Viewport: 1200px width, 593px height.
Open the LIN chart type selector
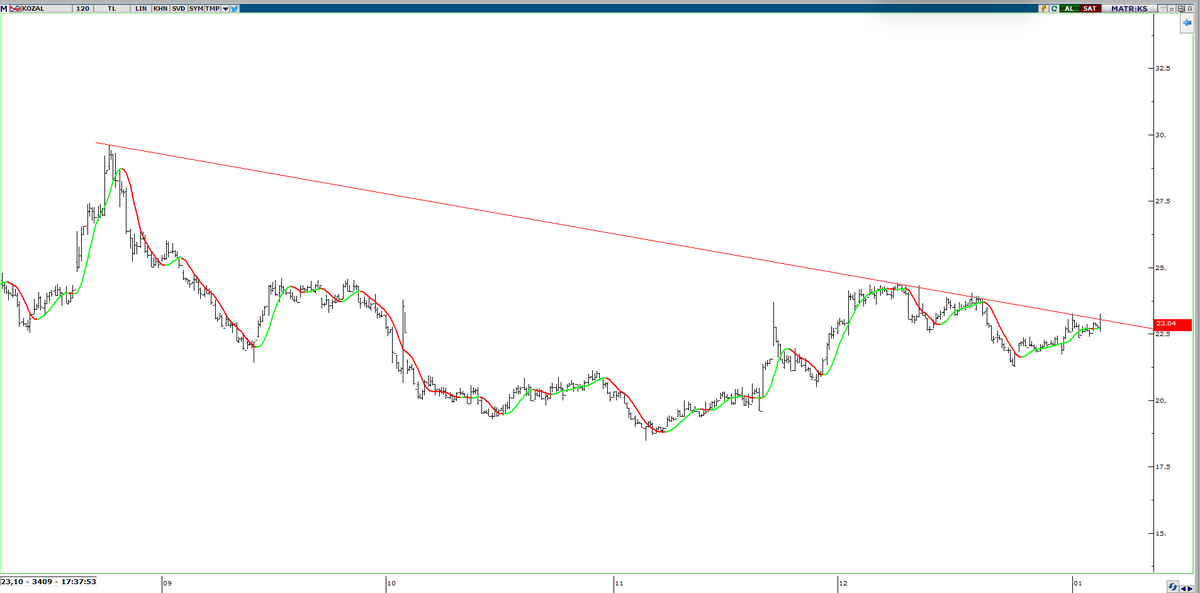coord(141,6)
